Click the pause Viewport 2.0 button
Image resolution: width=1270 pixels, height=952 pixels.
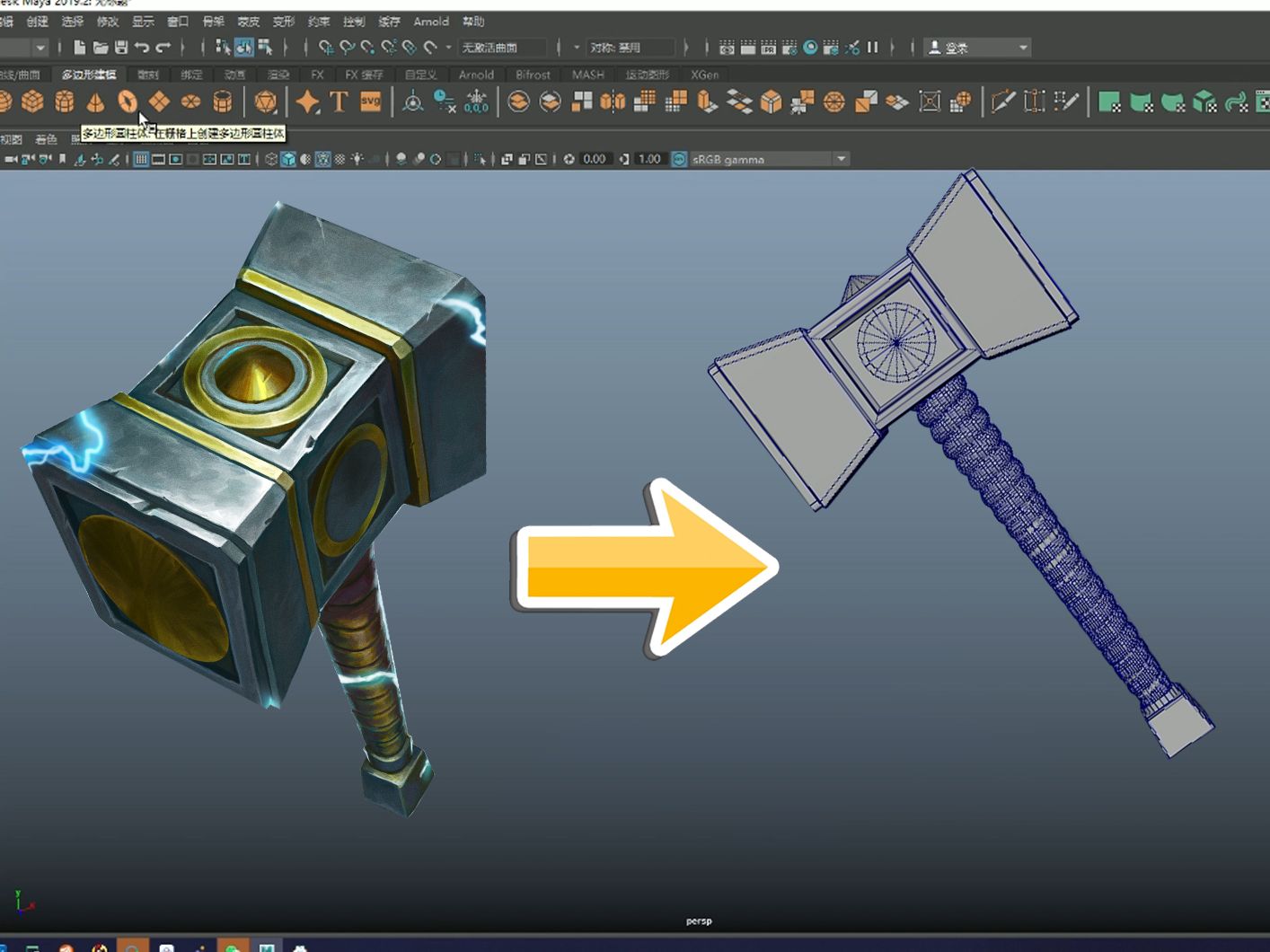[872, 48]
